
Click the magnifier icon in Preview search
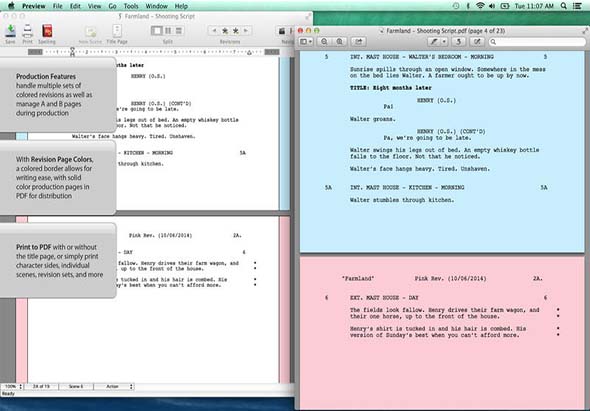[493, 42]
